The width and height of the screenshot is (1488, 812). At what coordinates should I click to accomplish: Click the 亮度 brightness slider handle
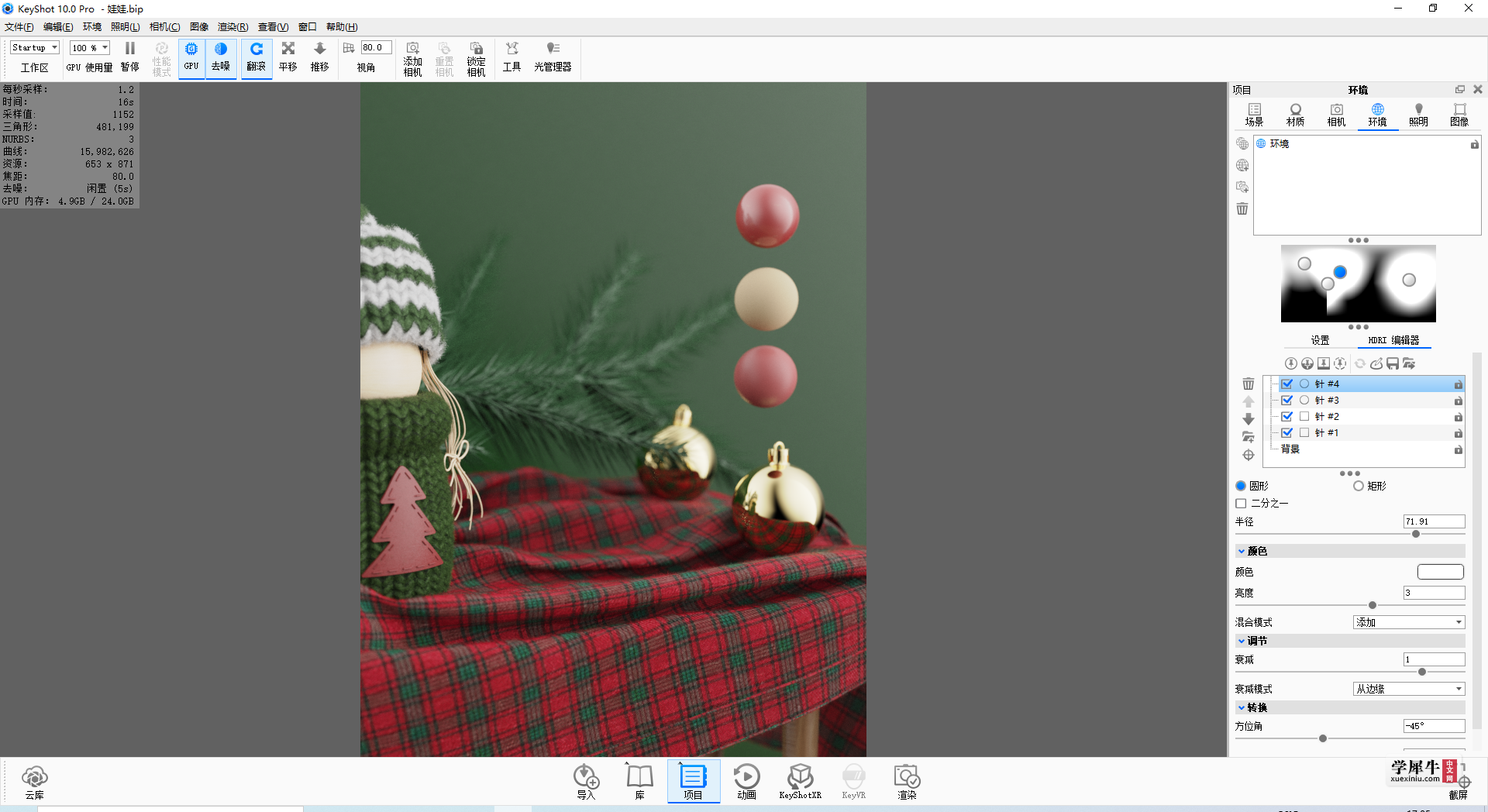1373,606
